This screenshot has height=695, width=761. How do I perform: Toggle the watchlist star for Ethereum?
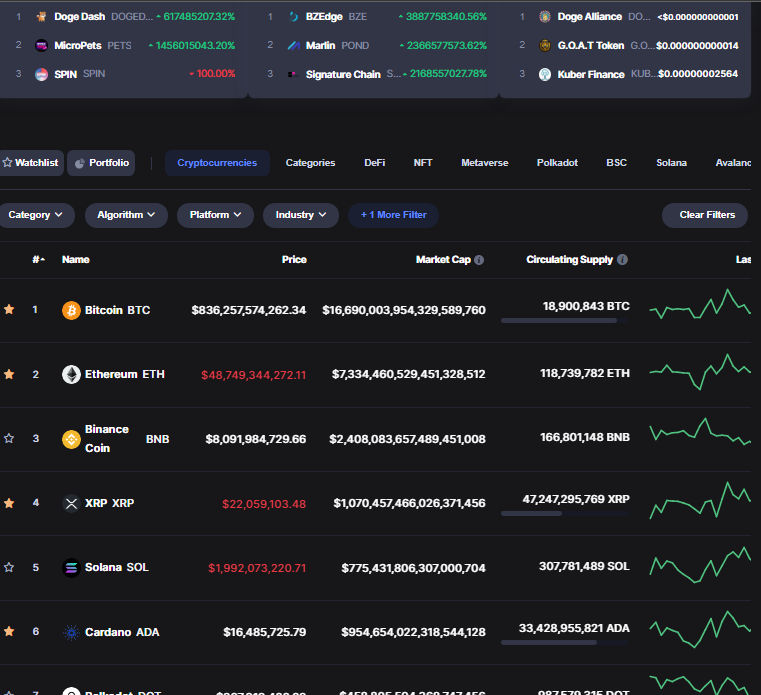click(x=9, y=374)
